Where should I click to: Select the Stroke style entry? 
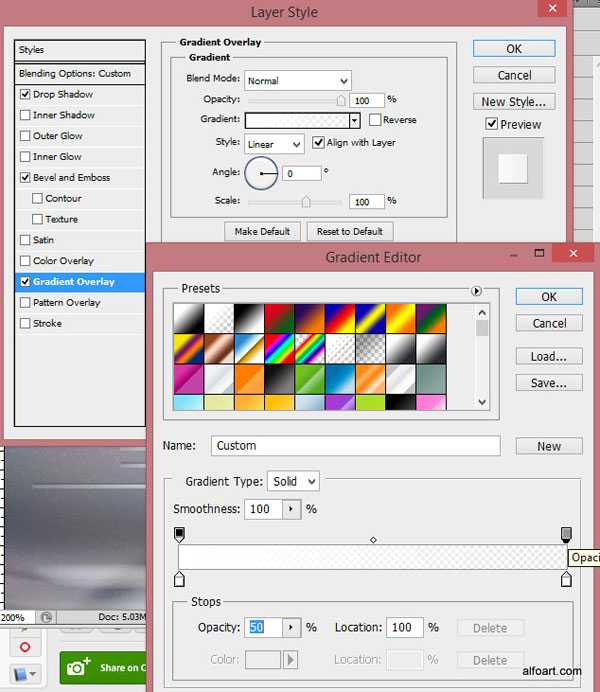pyautogui.click(x=47, y=323)
